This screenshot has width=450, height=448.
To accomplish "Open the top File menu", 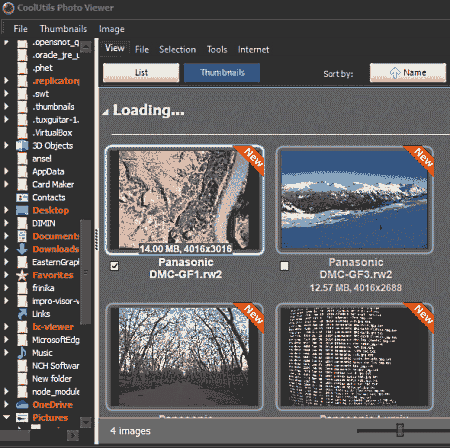I will [20, 29].
